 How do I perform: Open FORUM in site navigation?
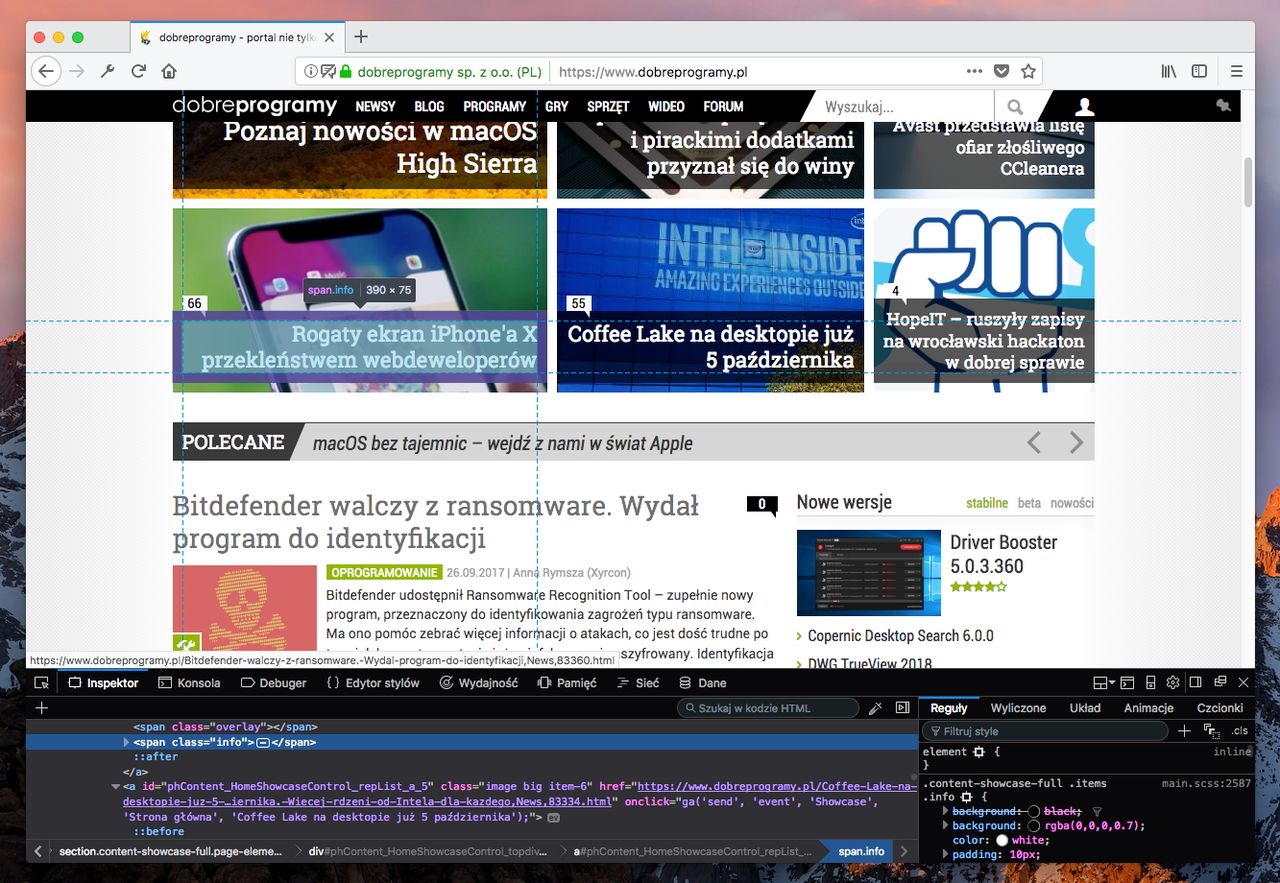click(x=723, y=106)
